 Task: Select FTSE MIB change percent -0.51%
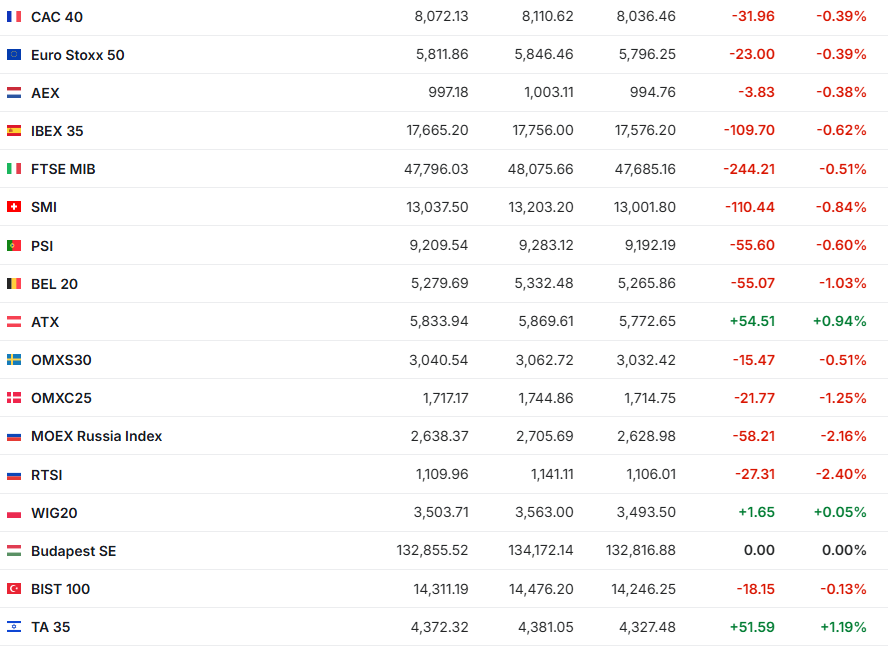(x=843, y=169)
